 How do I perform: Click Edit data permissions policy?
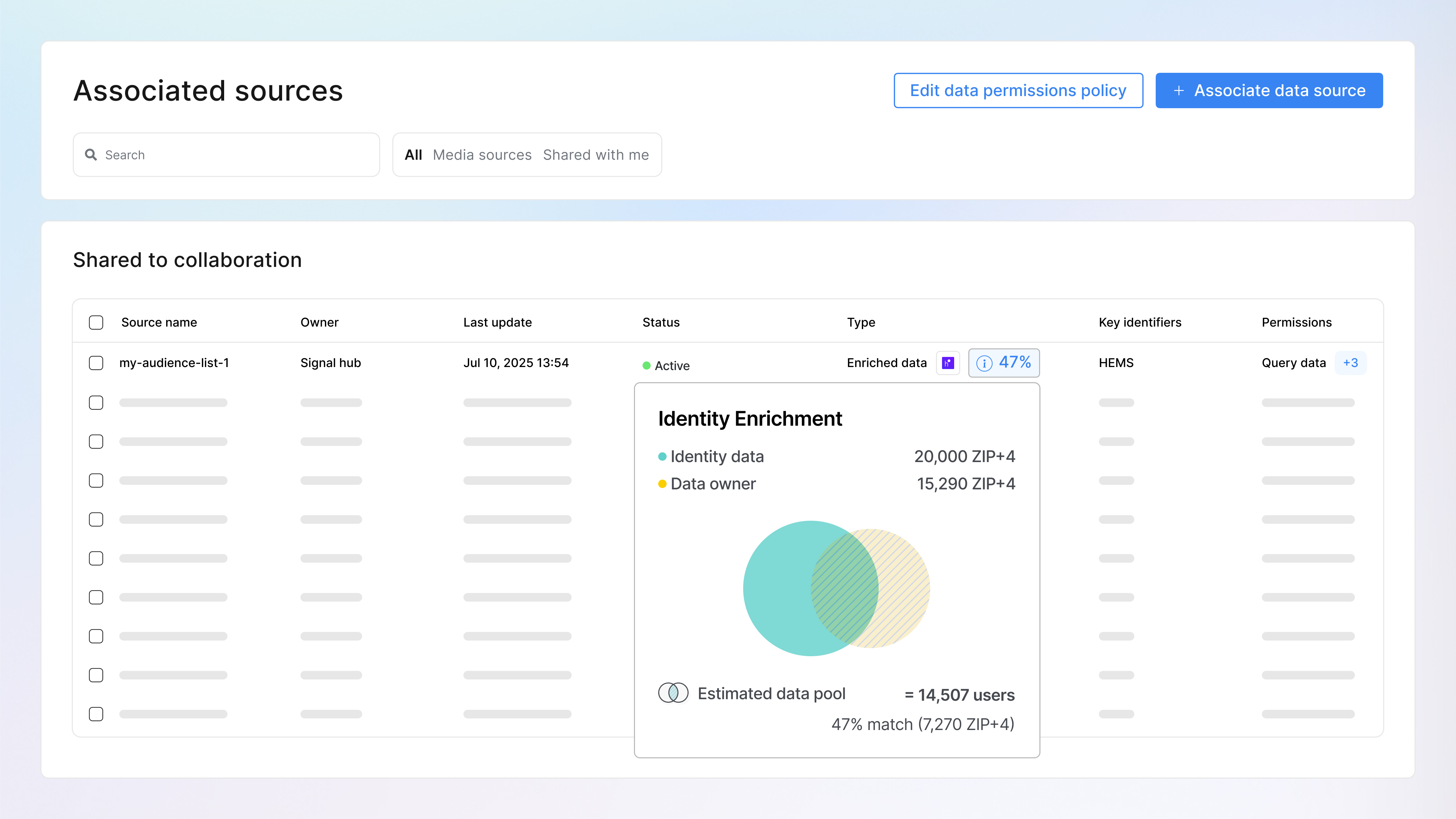click(x=1018, y=90)
